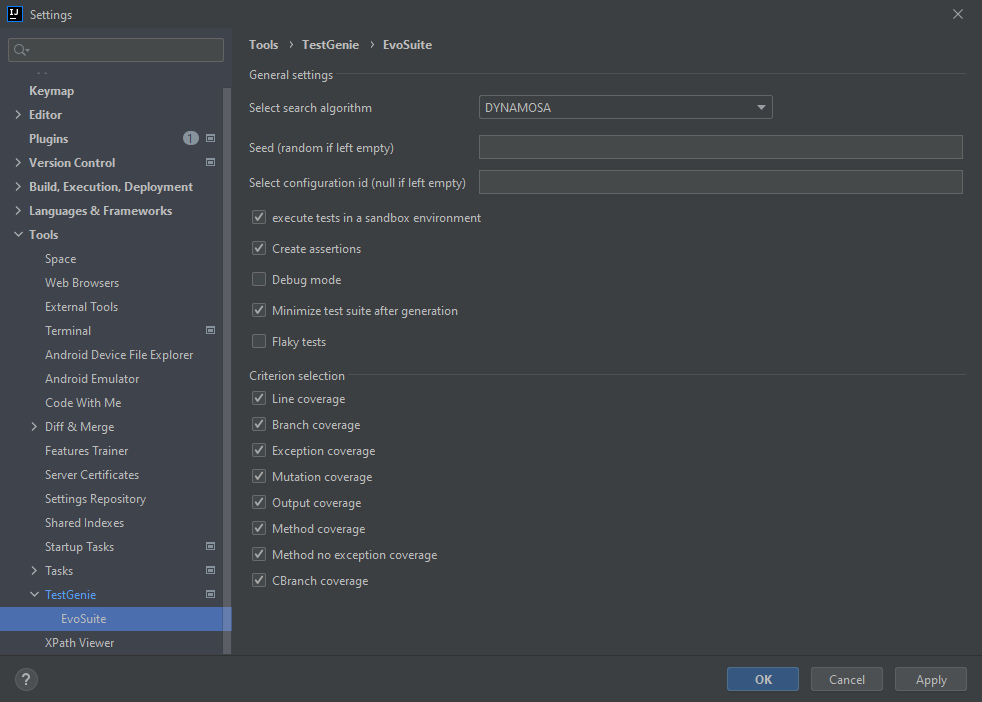Open Code With Me settings
The image size is (982, 702).
pos(83,403)
